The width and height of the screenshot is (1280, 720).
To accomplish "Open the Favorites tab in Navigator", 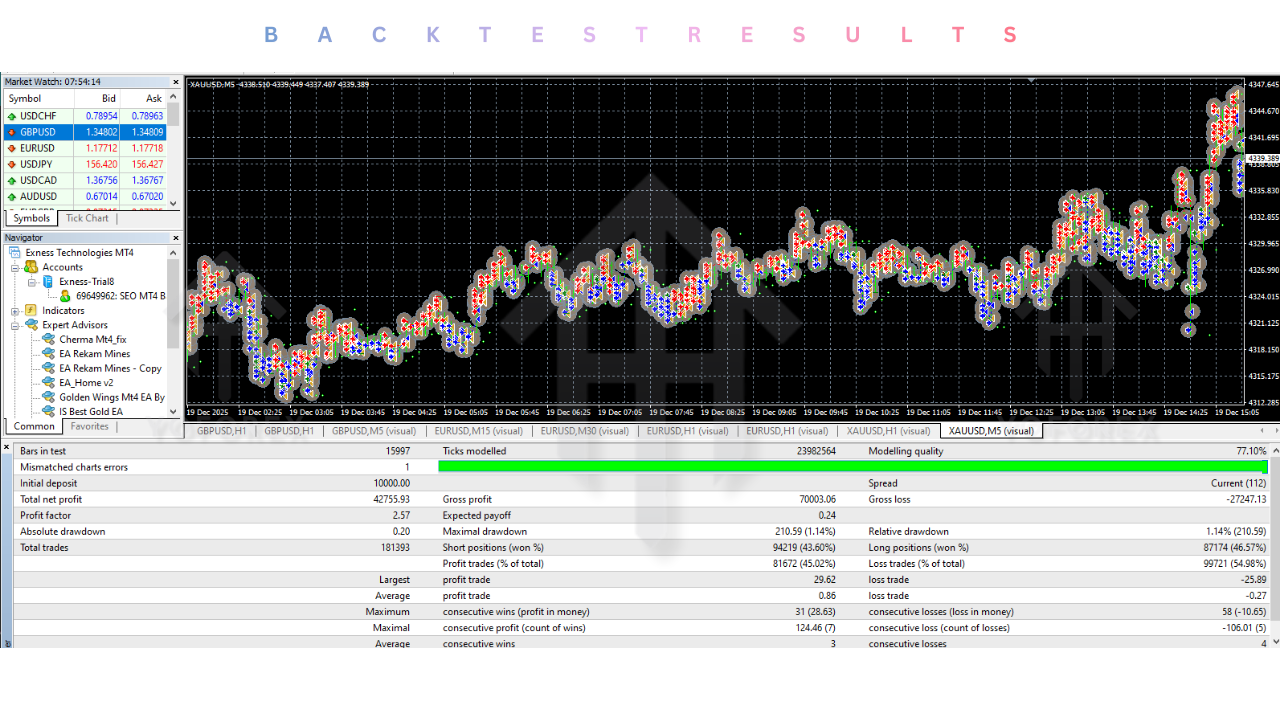I will [x=89, y=426].
